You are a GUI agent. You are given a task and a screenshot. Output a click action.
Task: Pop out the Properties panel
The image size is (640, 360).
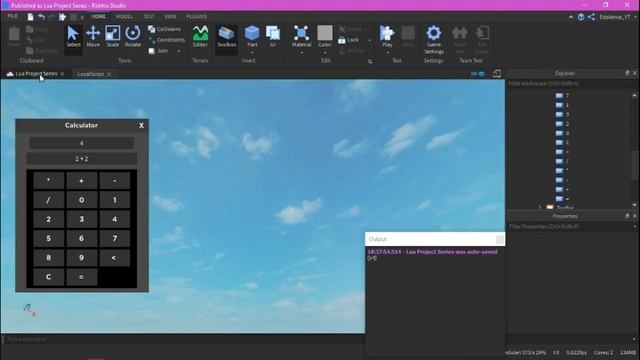(x=627, y=216)
